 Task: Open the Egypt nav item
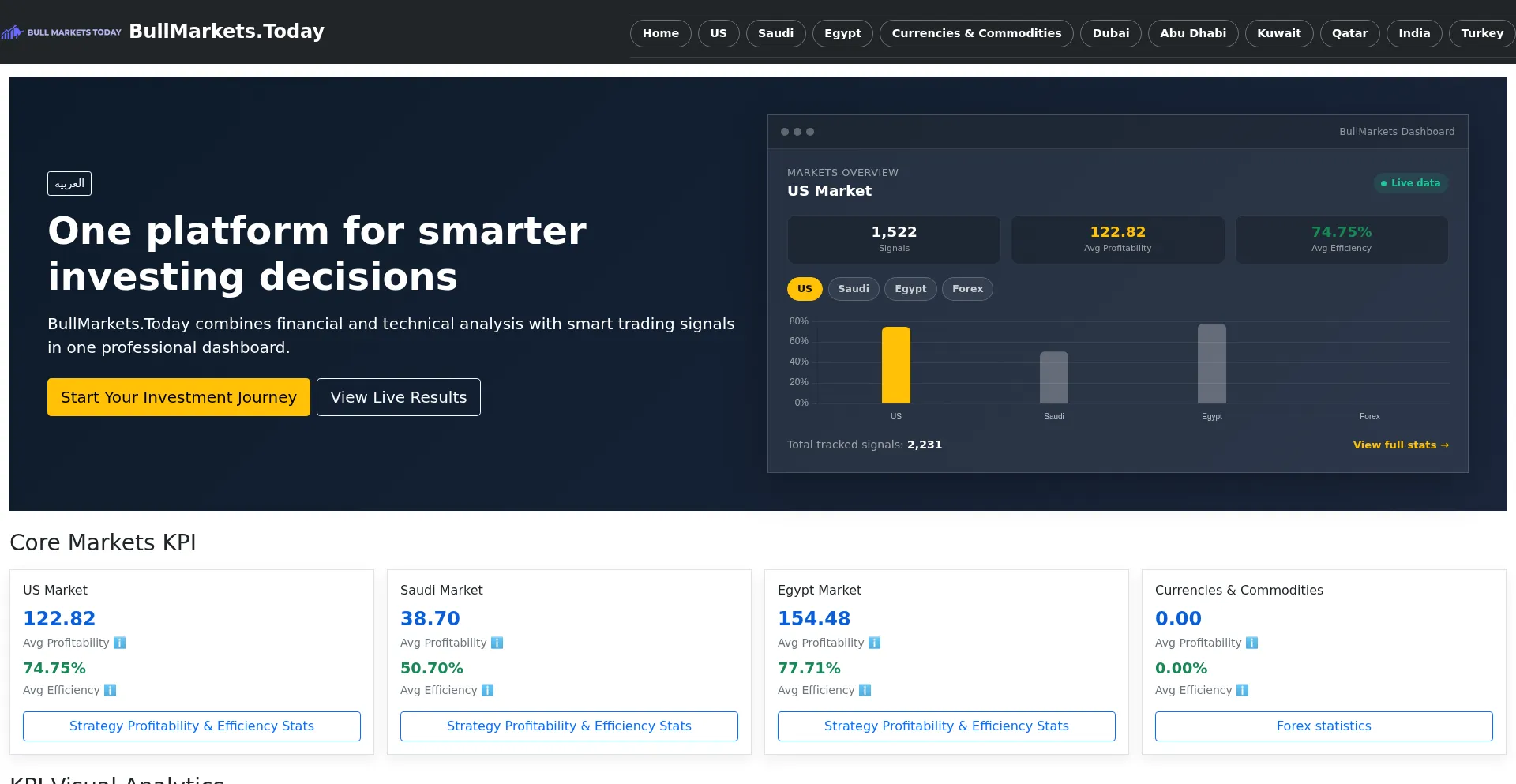pos(842,33)
